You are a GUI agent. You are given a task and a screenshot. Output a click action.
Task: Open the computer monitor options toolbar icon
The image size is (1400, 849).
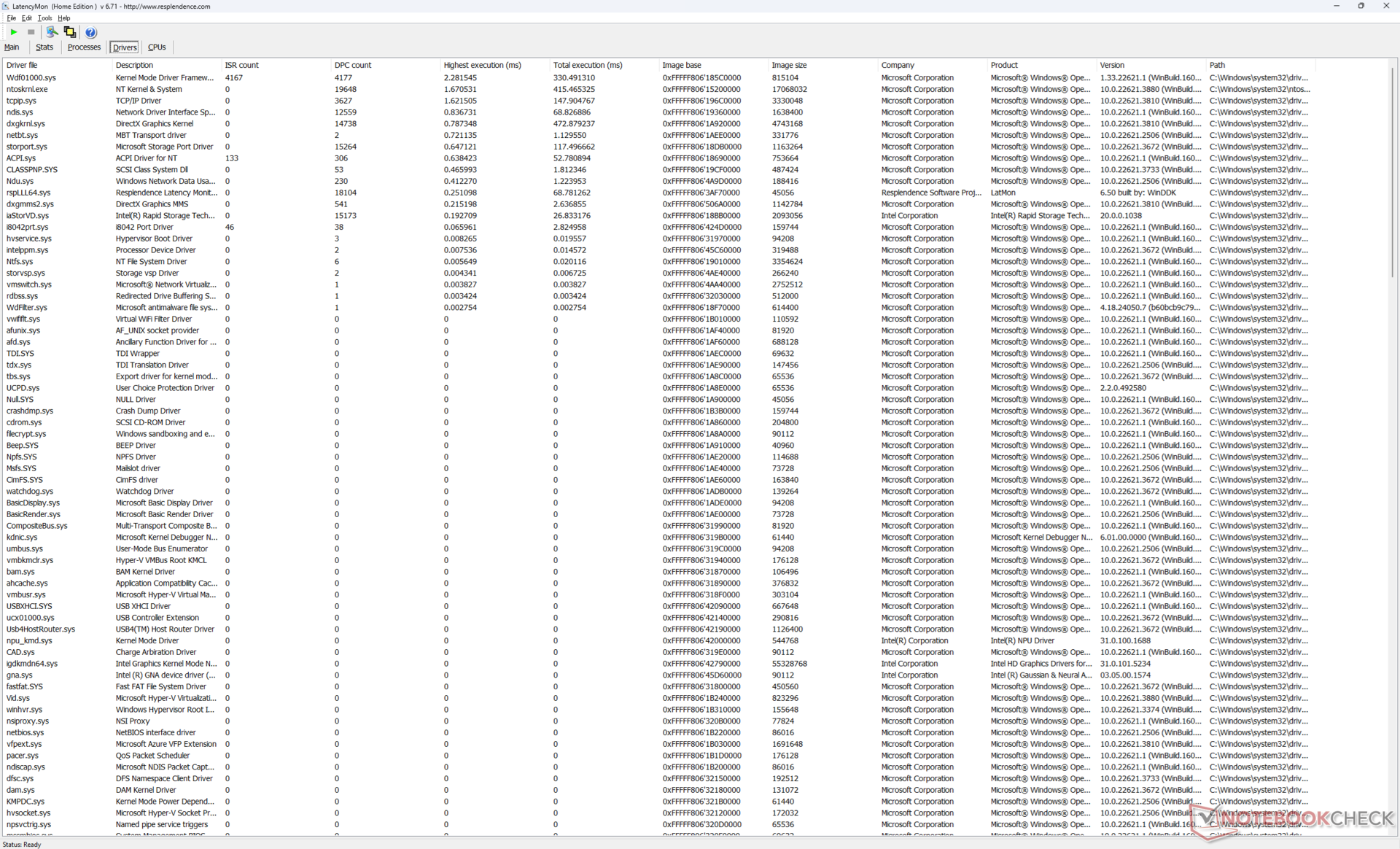[x=52, y=32]
